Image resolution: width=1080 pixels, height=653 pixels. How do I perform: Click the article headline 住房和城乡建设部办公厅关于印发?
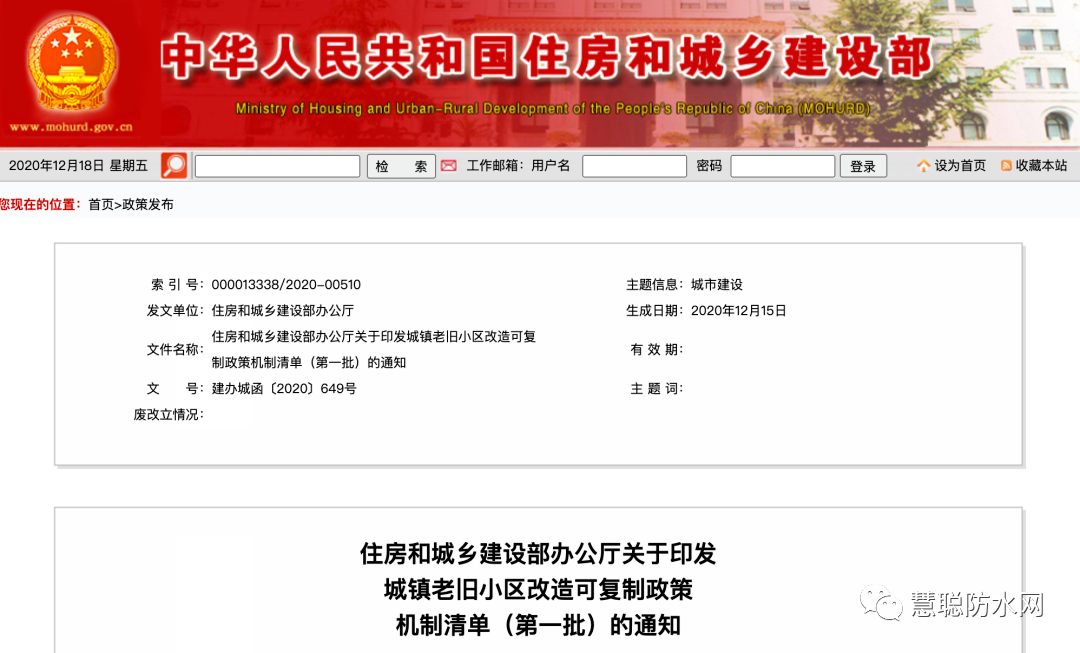pyautogui.click(x=538, y=553)
